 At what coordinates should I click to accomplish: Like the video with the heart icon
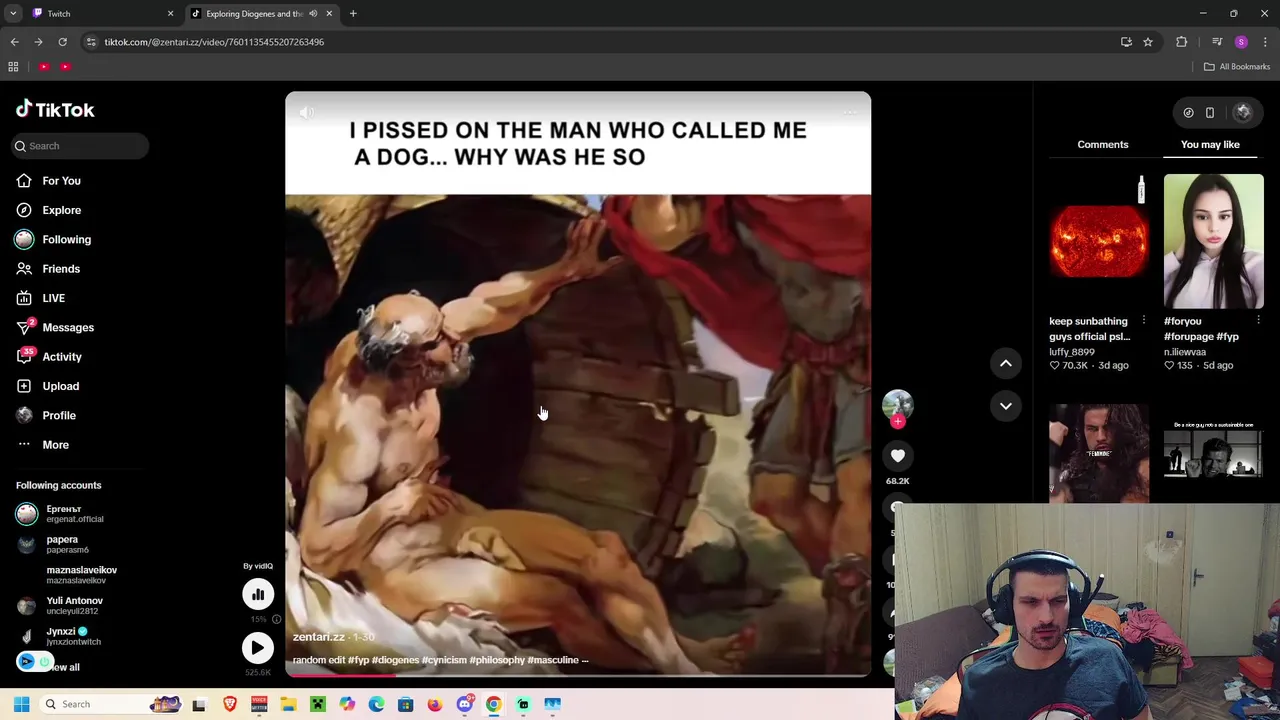pyautogui.click(x=898, y=456)
